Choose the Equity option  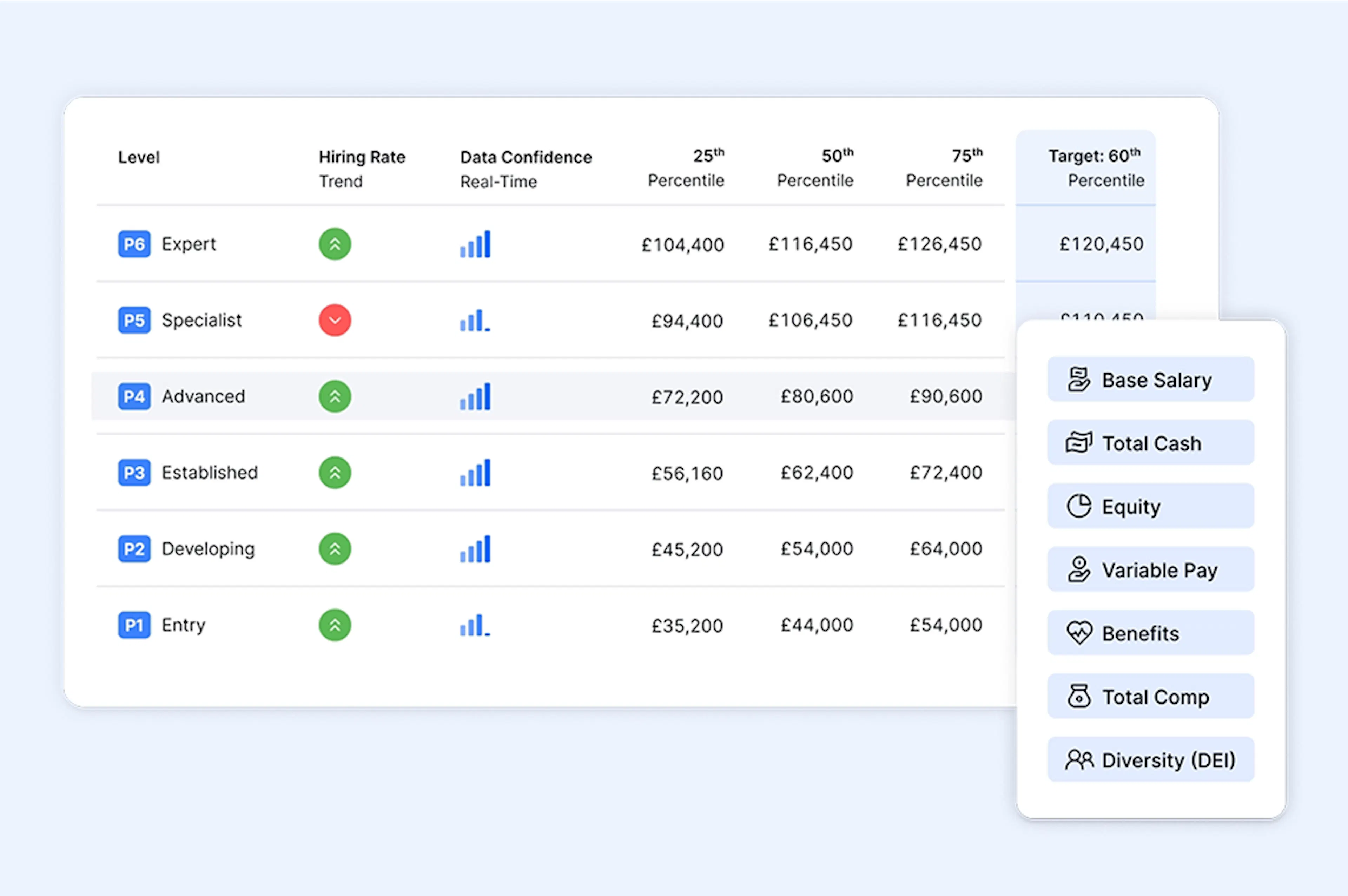1150,506
